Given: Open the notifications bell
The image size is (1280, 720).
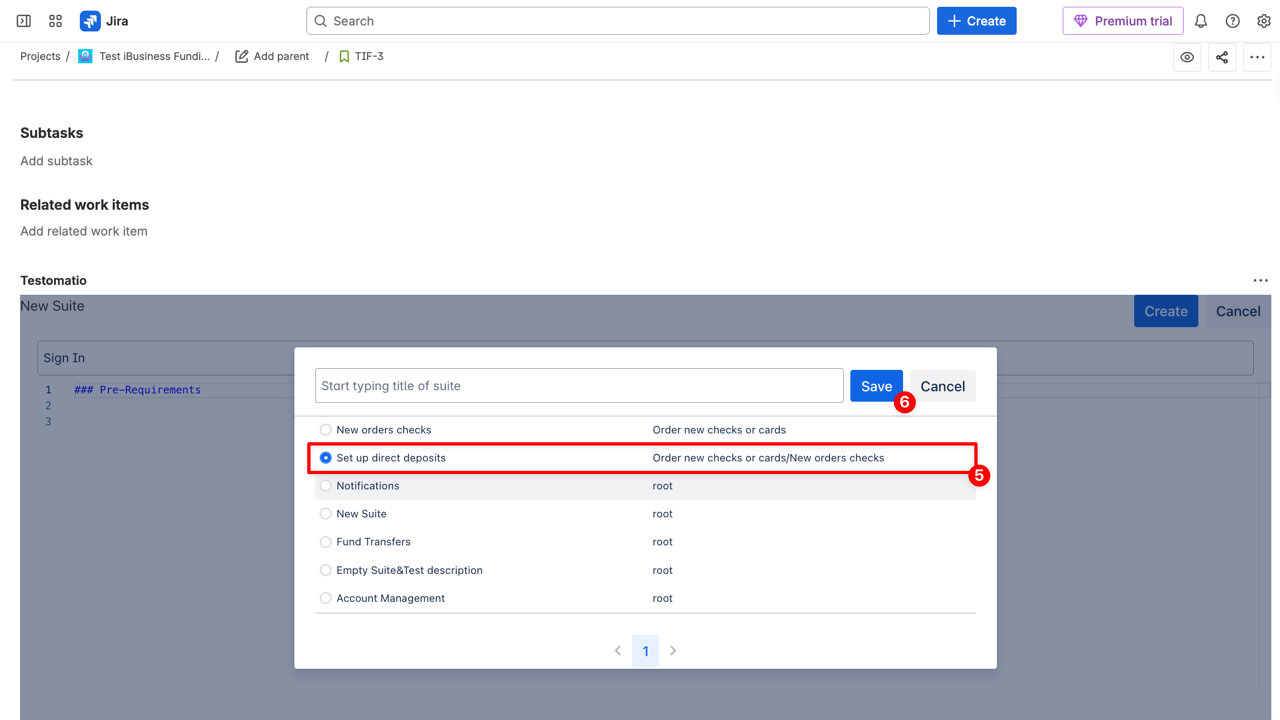Looking at the screenshot, I should 1201,21.
